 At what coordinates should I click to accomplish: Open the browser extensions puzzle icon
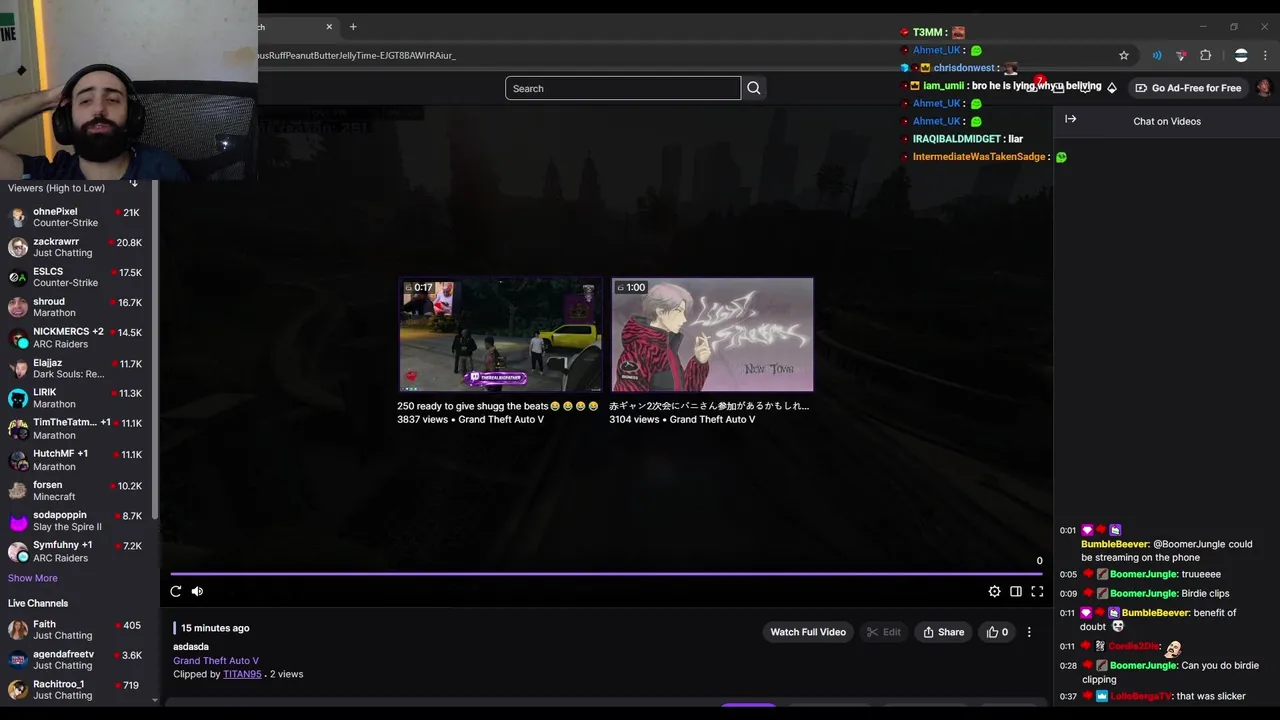pyautogui.click(x=1205, y=55)
